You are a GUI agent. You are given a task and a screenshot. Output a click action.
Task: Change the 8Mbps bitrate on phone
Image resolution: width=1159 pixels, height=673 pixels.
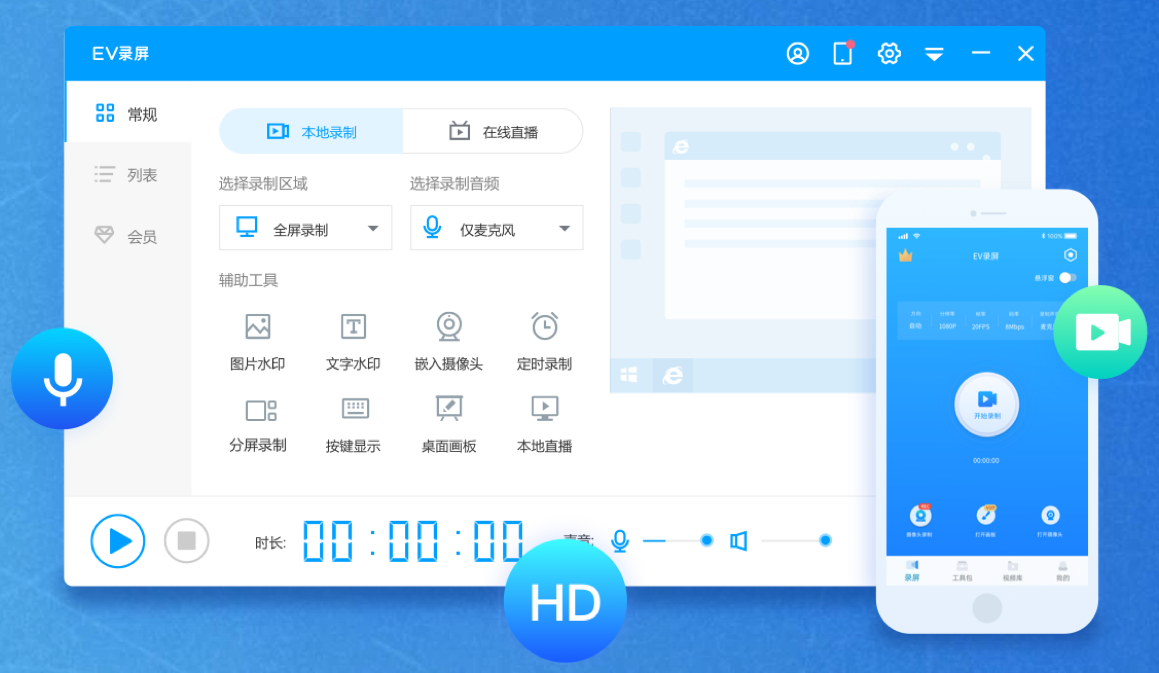click(x=1014, y=320)
